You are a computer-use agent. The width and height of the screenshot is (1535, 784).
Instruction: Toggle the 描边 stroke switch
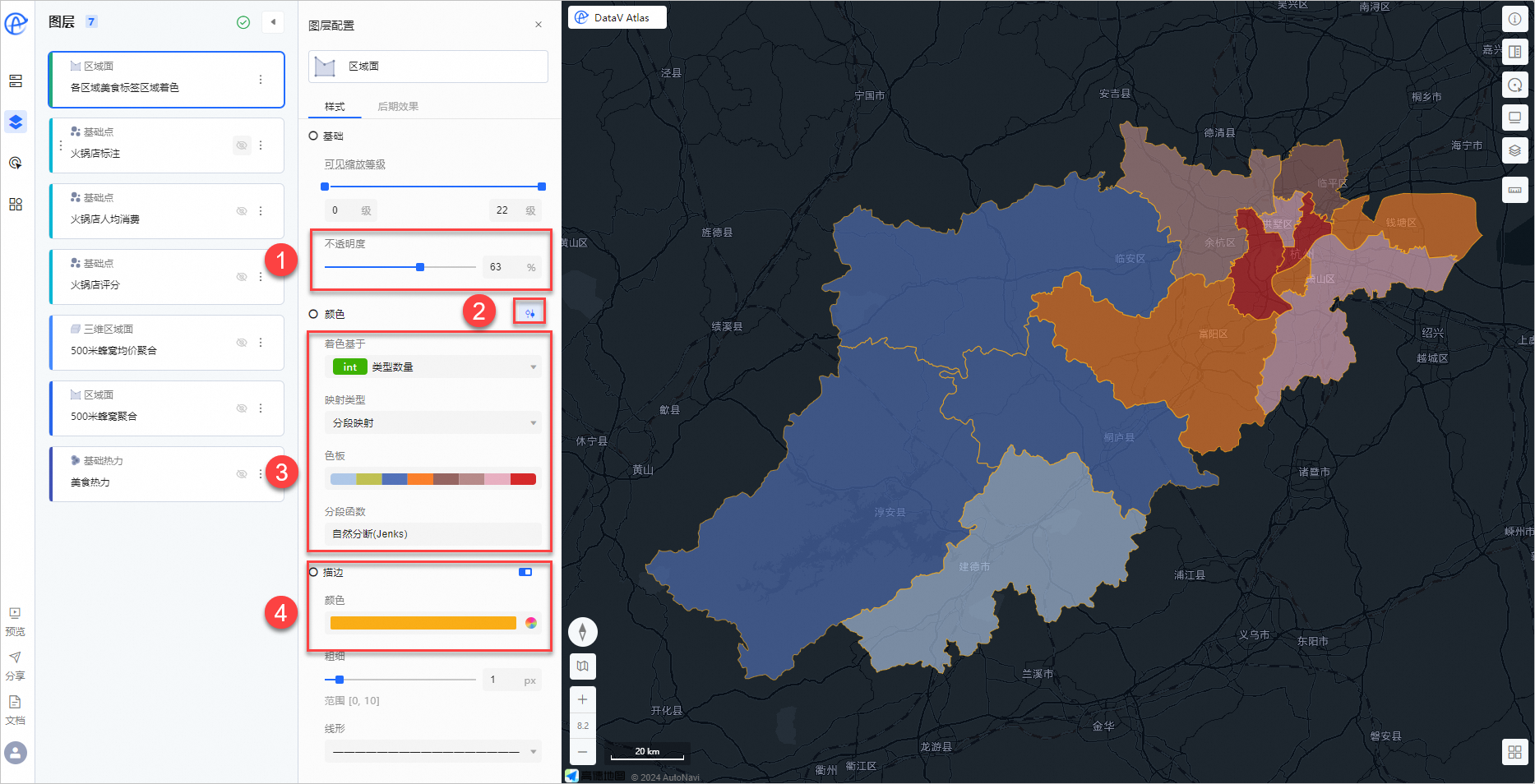tap(525, 572)
